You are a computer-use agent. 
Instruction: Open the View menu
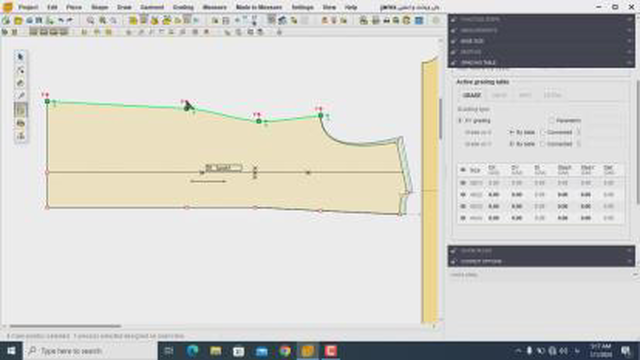click(329, 7)
